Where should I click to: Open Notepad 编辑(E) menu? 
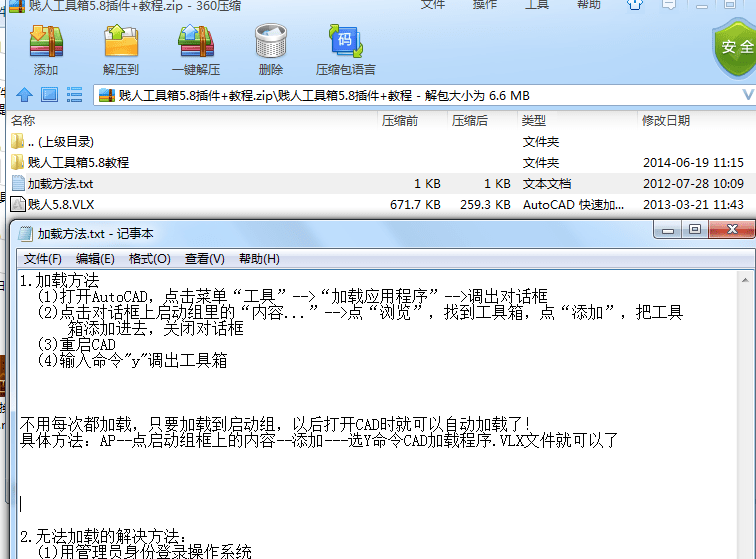point(95,259)
